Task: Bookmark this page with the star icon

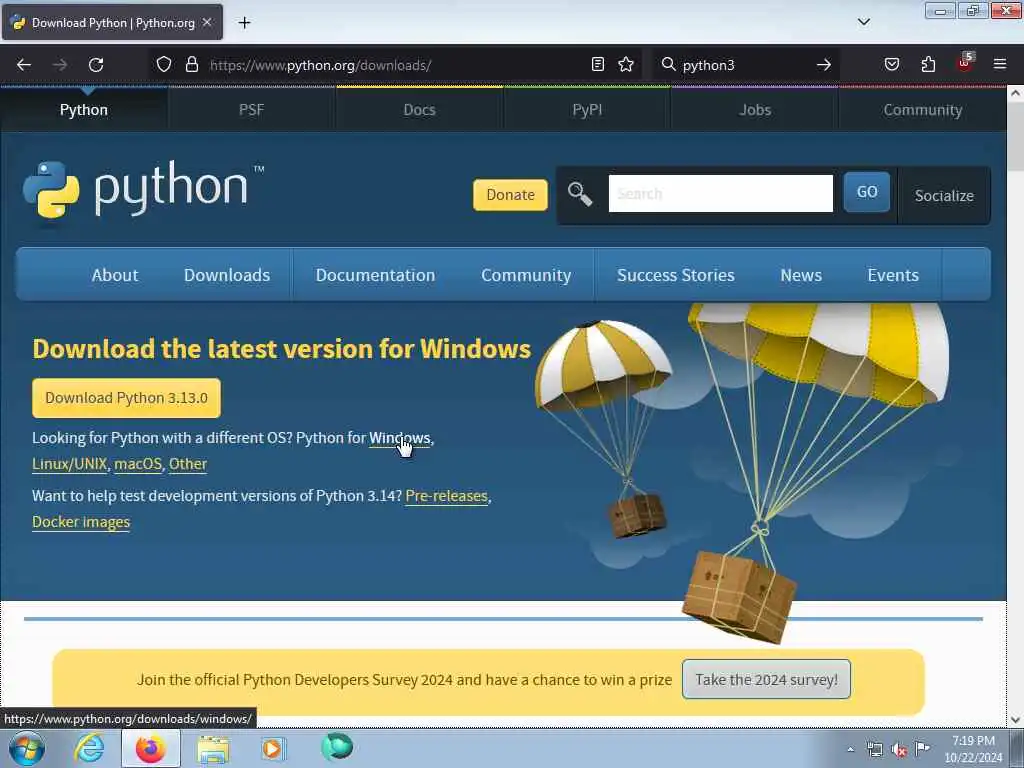Action: pos(626,64)
